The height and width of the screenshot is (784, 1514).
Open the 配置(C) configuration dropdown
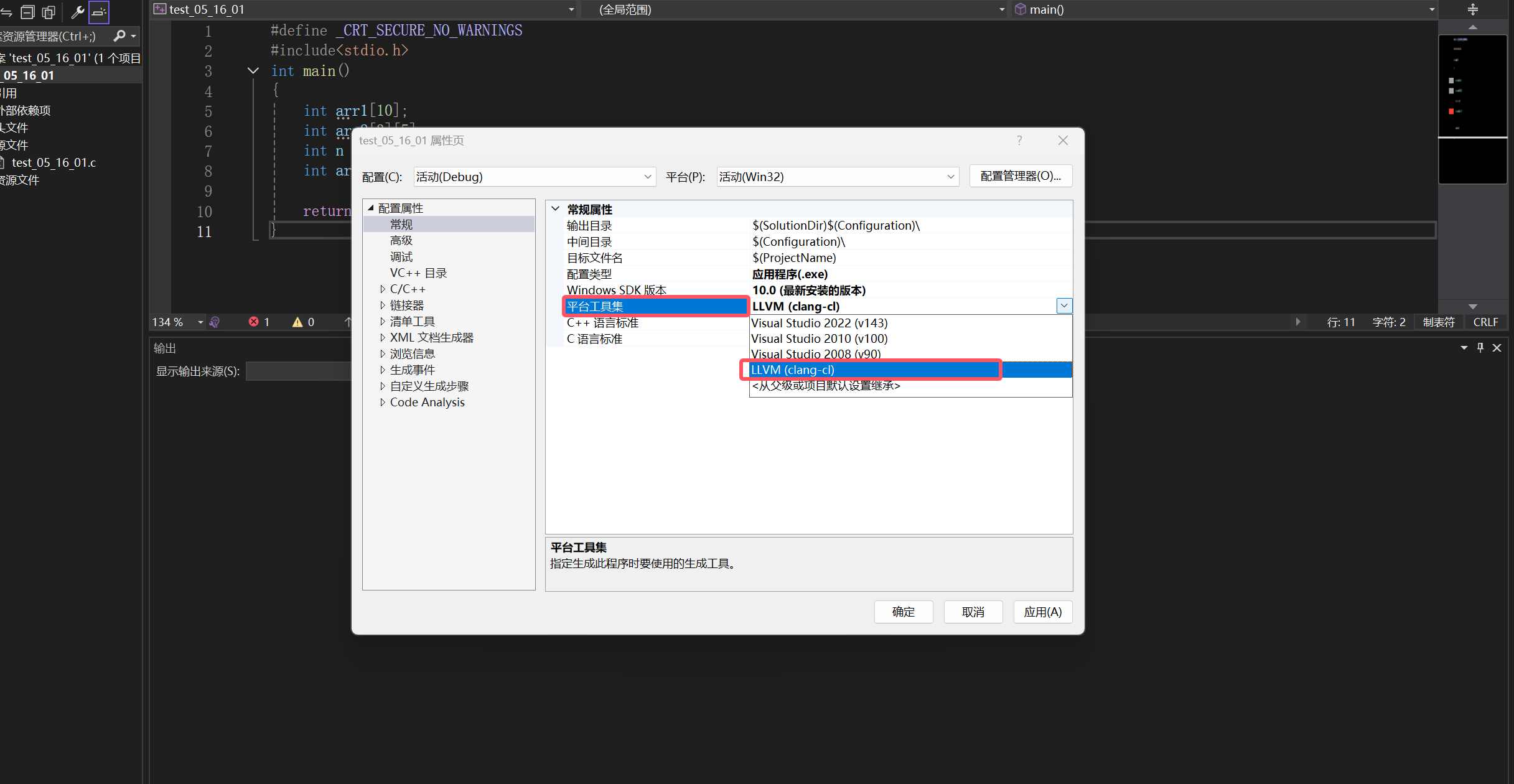tap(647, 177)
